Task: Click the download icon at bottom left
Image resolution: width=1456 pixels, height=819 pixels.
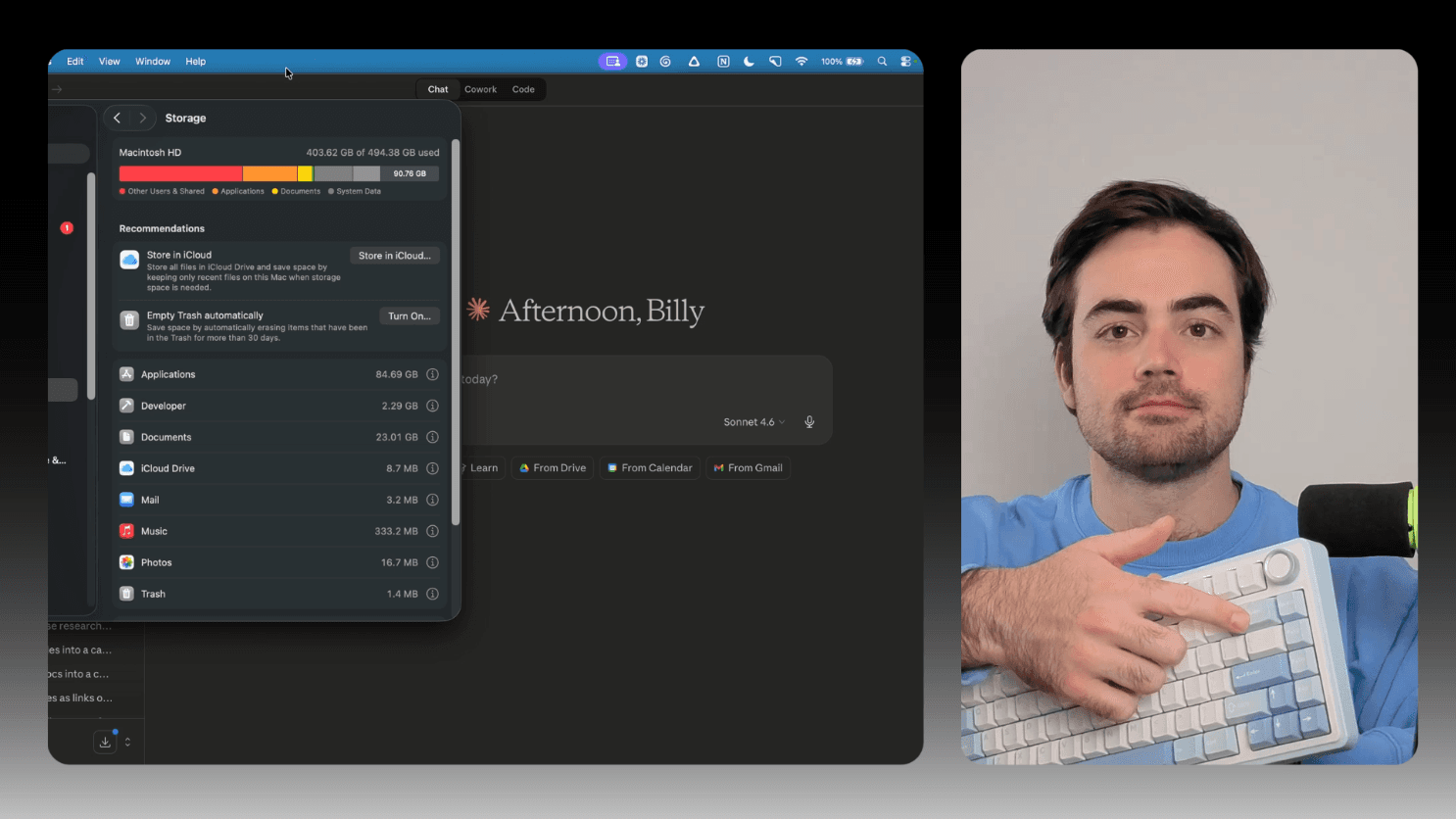Action: coord(105,742)
